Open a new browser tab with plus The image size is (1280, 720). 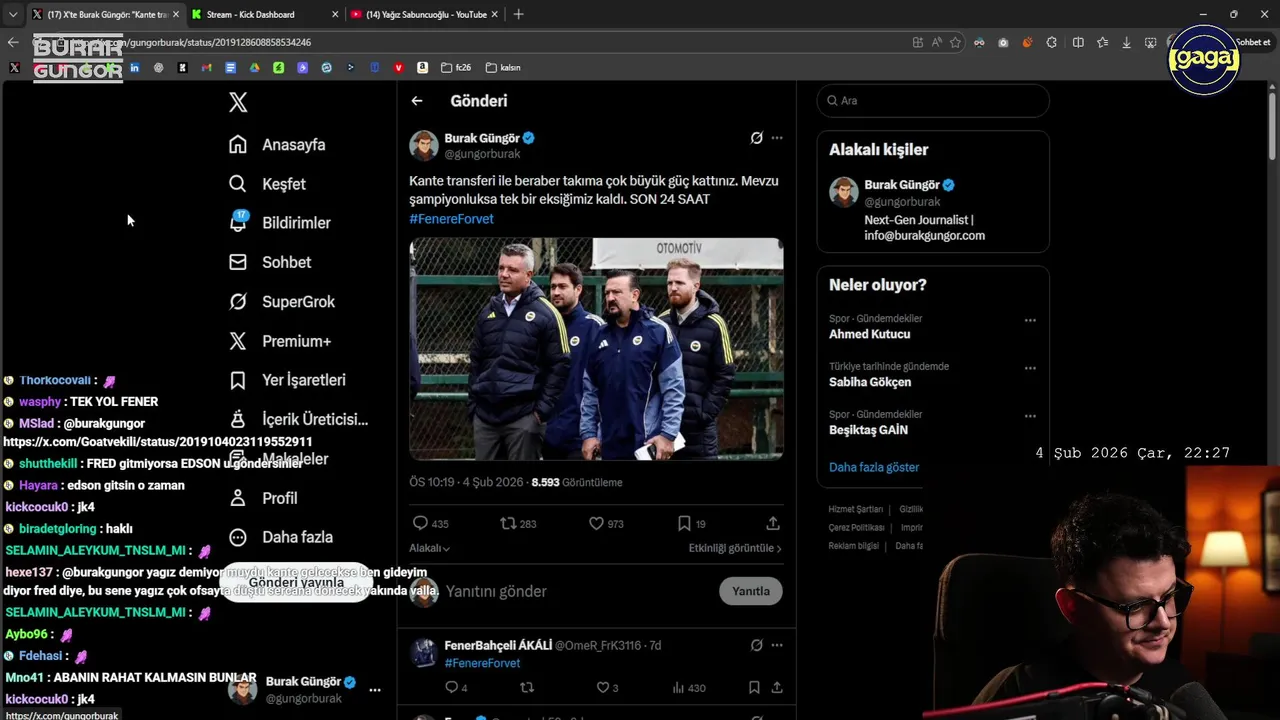pos(518,14)
